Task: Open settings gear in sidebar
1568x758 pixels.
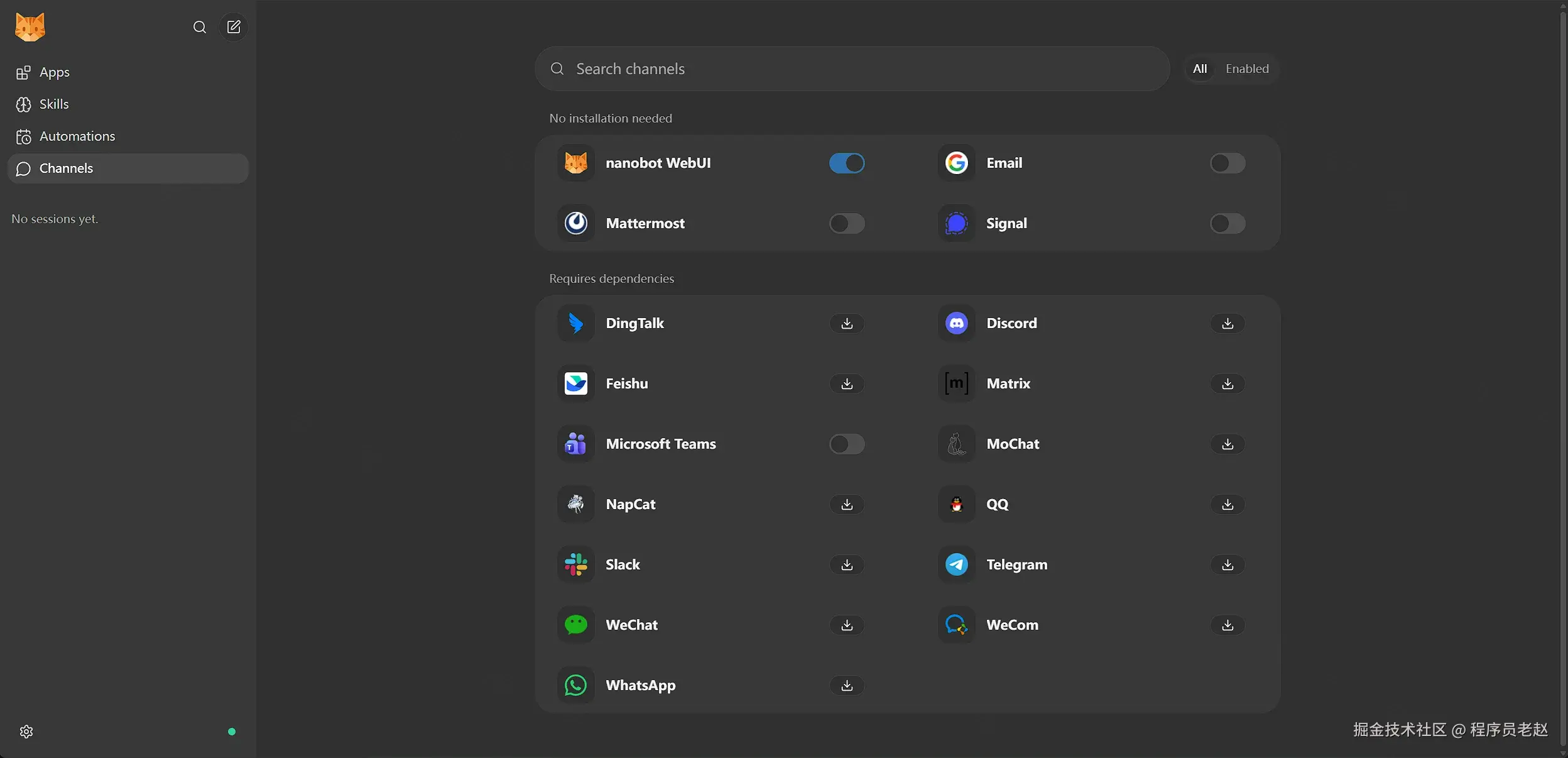Action: 26,732
